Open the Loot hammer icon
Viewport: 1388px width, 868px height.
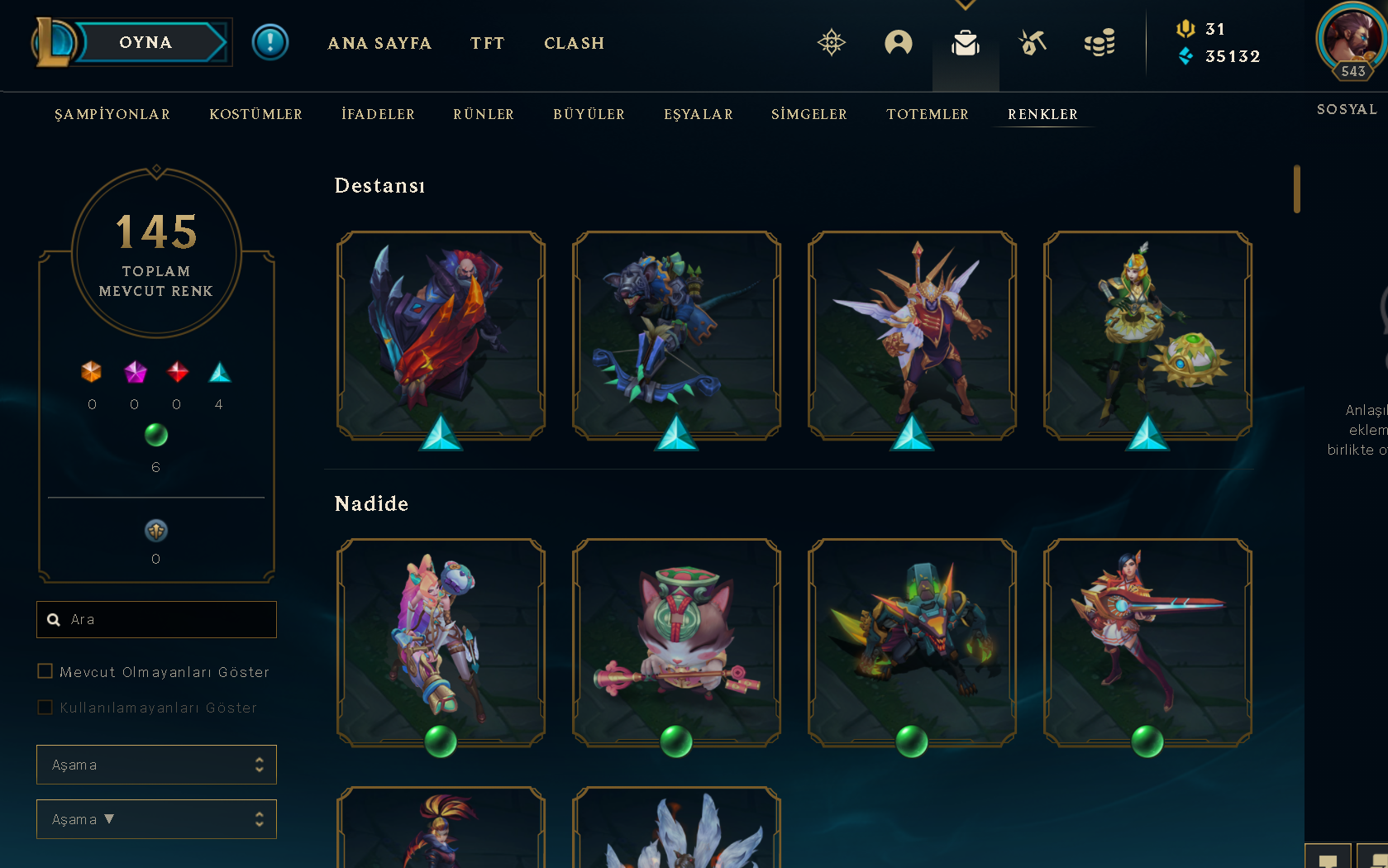click(x=1032, y=42)
